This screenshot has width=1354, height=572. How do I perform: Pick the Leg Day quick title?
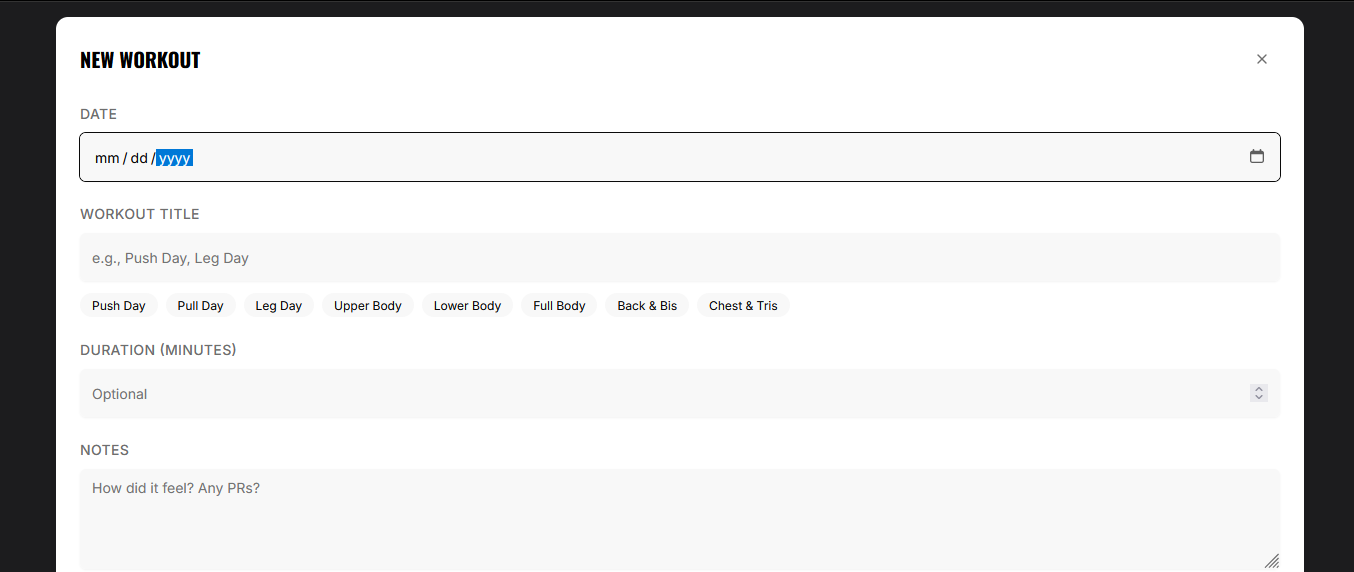278,306
